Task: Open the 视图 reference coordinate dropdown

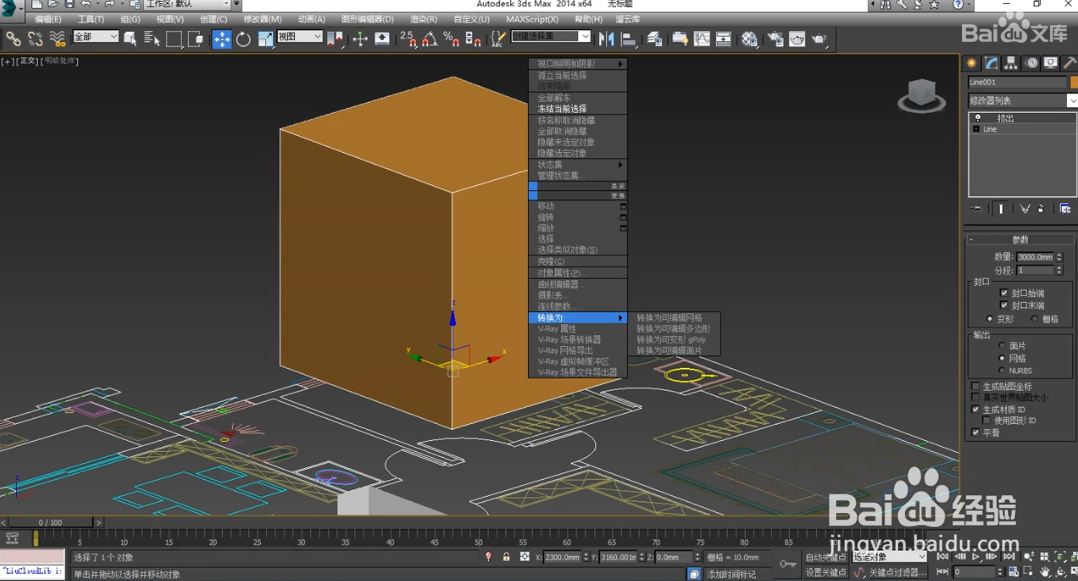Action: point(299,38)
